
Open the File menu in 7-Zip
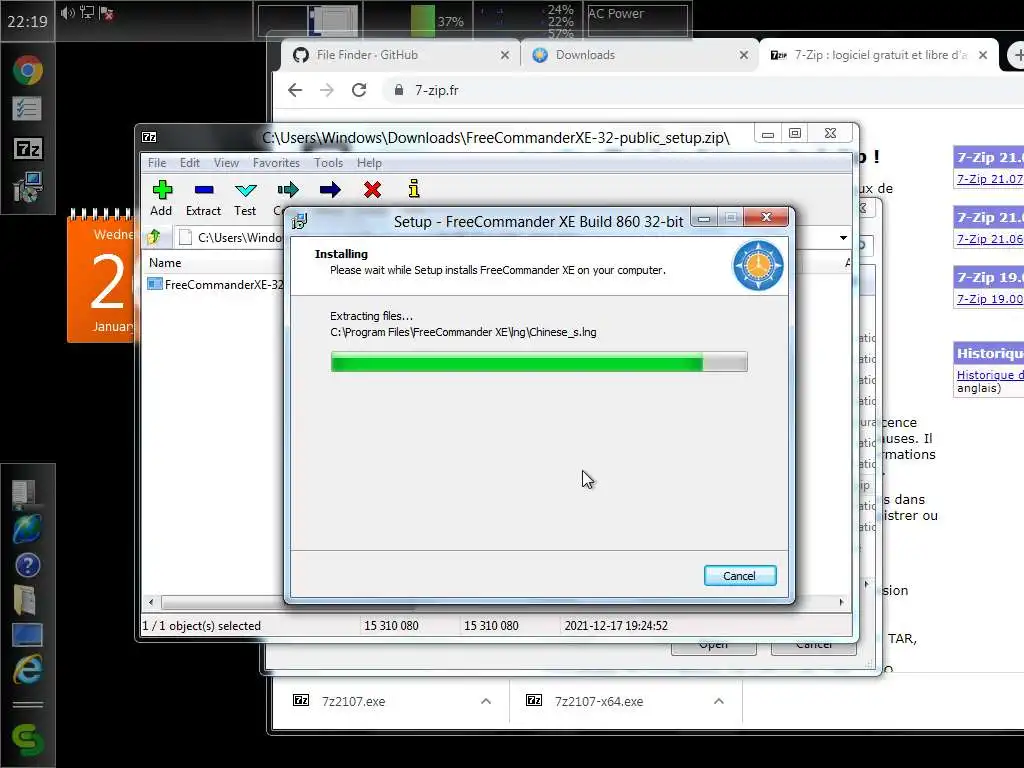157,163
